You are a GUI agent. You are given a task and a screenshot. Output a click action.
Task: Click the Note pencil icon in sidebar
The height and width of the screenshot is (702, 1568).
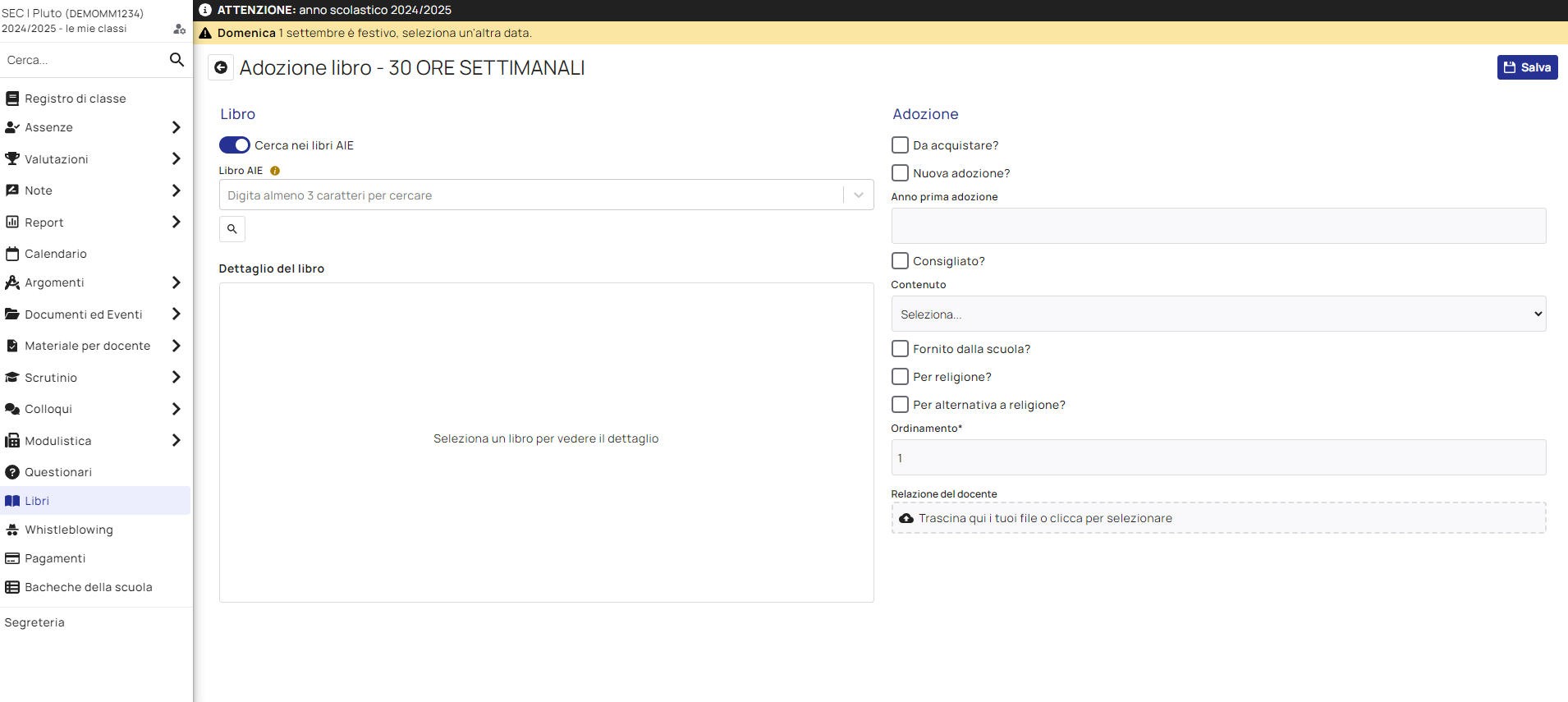12,190
